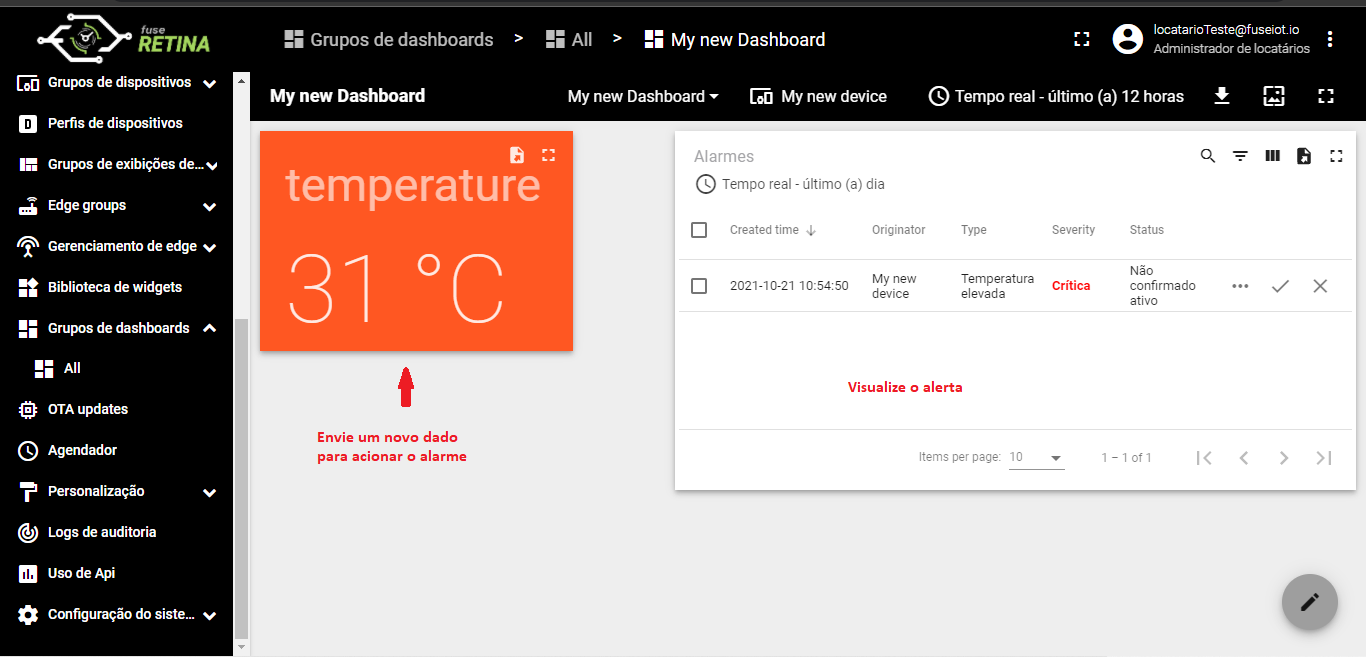Click Gerenciamento de edge antenna icon
1366x657 pixels.
pyautogui.click(x=29, y=246)
